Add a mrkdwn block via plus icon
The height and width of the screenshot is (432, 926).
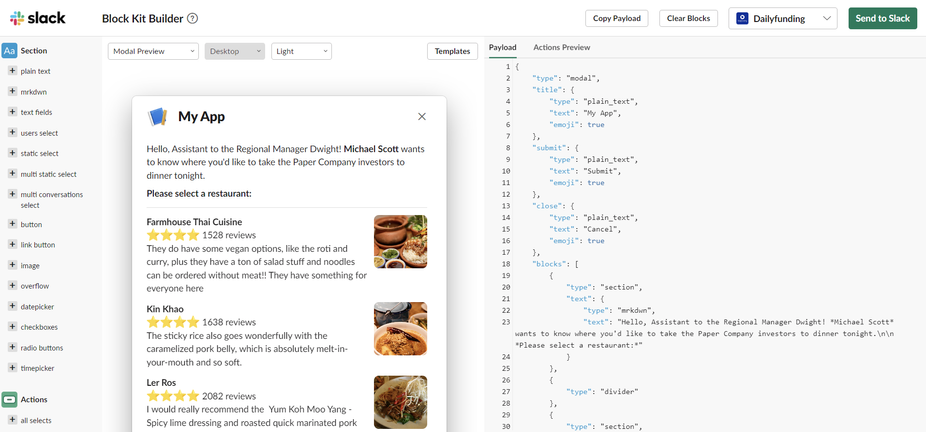pyautogui.click(x=12, y=91)
